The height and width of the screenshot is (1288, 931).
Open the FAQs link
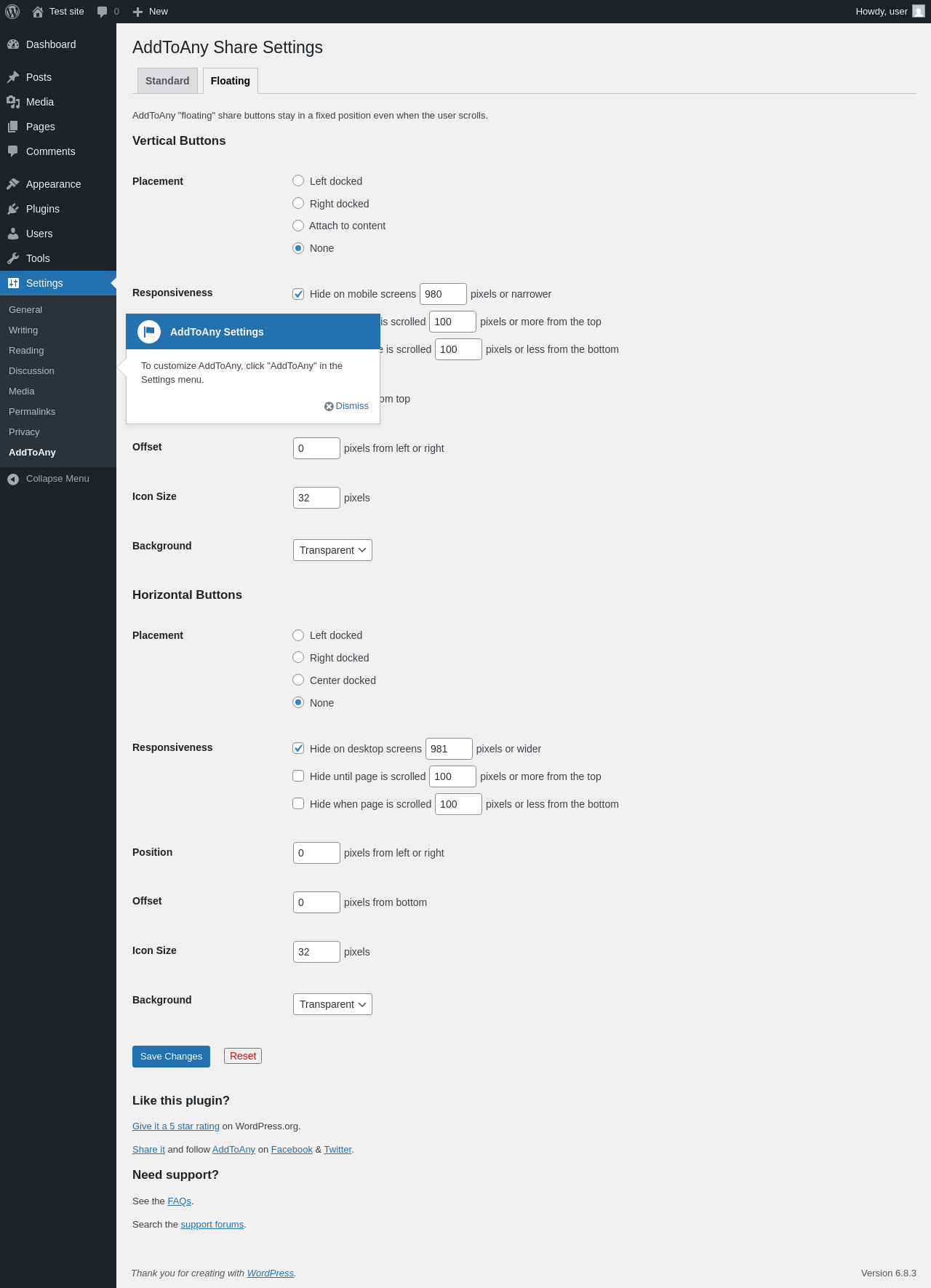[180, 1201]
